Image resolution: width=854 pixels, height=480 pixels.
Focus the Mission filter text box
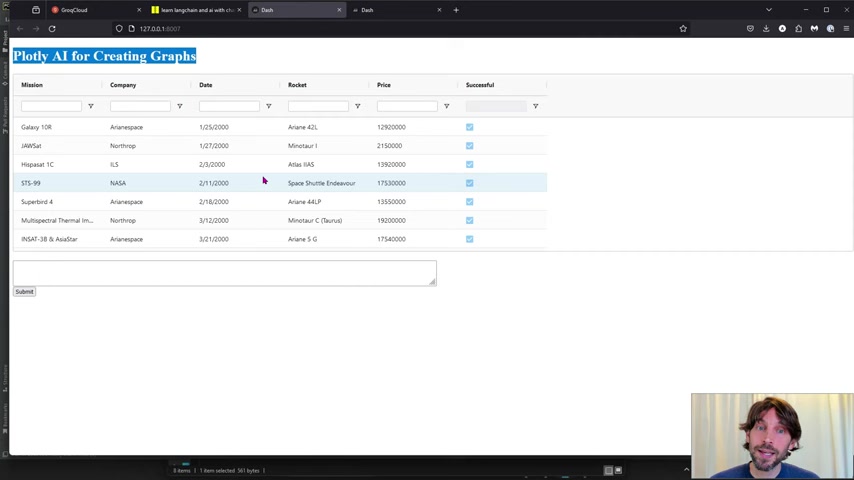click(x=51, y=106)
